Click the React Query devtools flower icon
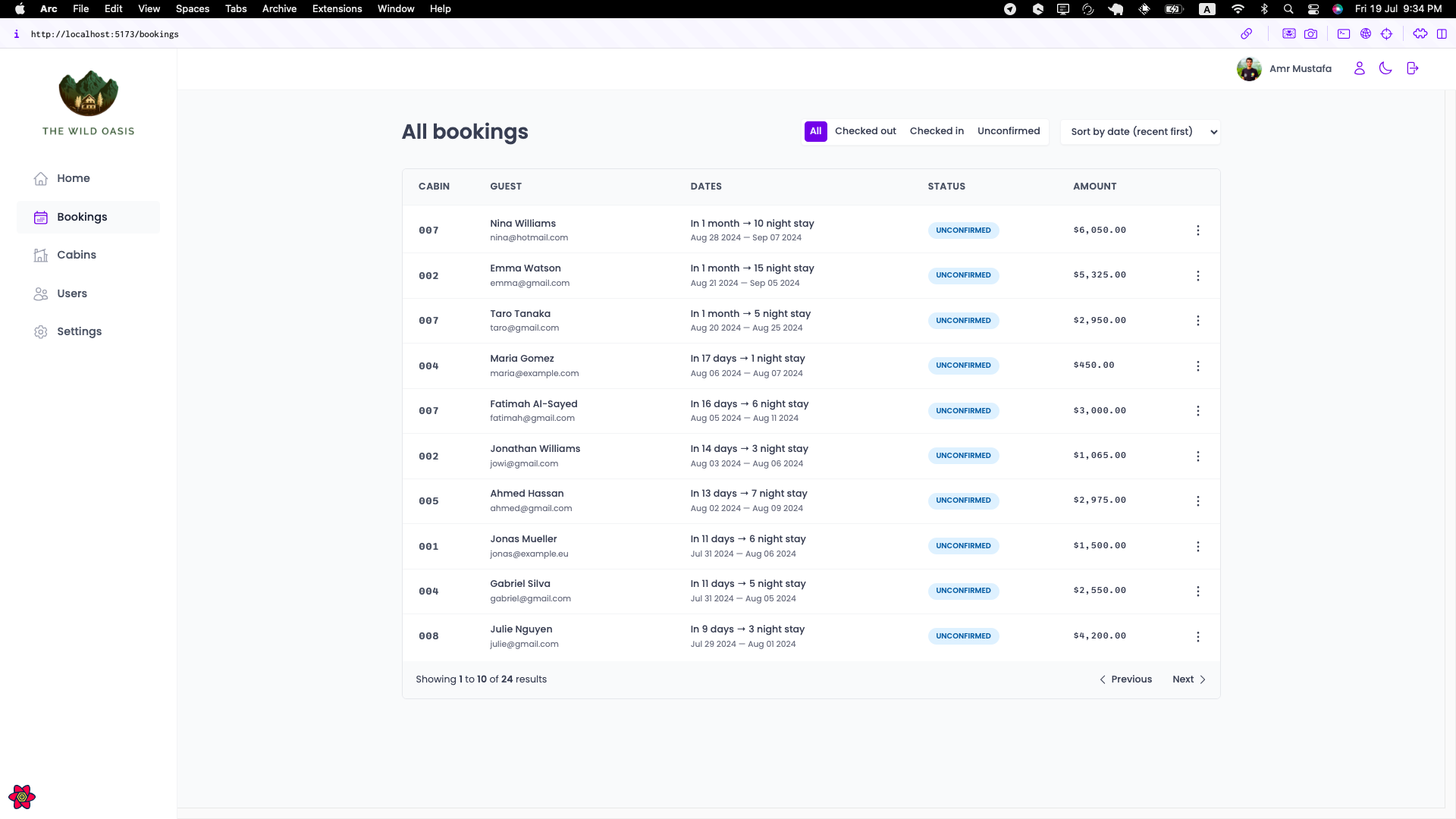The height and width of the screenshot is (819, 1456). [22, 797]
